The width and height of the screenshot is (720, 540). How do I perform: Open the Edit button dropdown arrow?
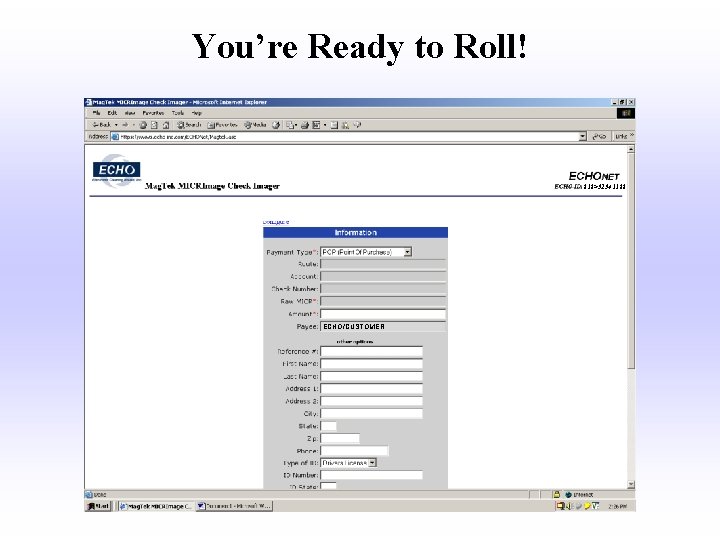325,125
